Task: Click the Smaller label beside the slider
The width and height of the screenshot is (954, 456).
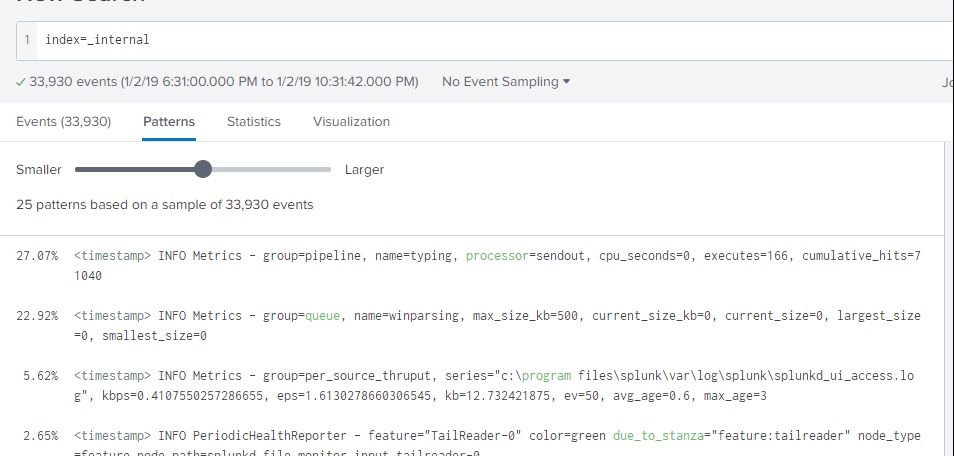Action: (x=39, y=170)
